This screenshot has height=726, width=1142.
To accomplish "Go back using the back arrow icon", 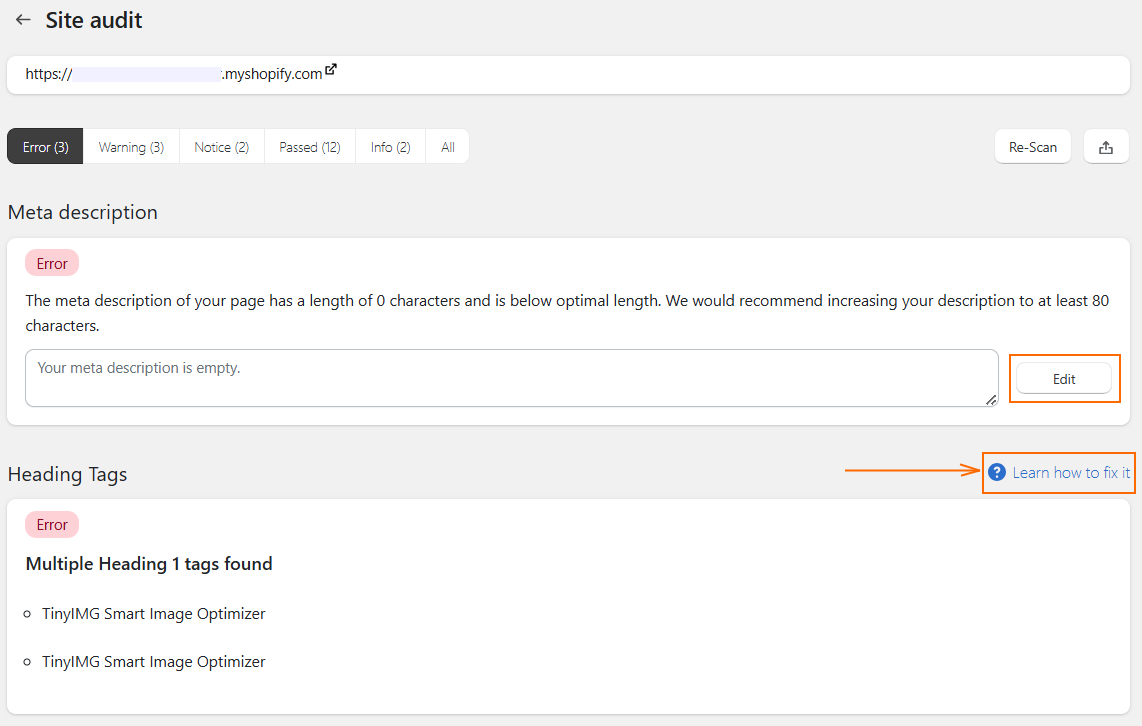I will pos(23,20).
